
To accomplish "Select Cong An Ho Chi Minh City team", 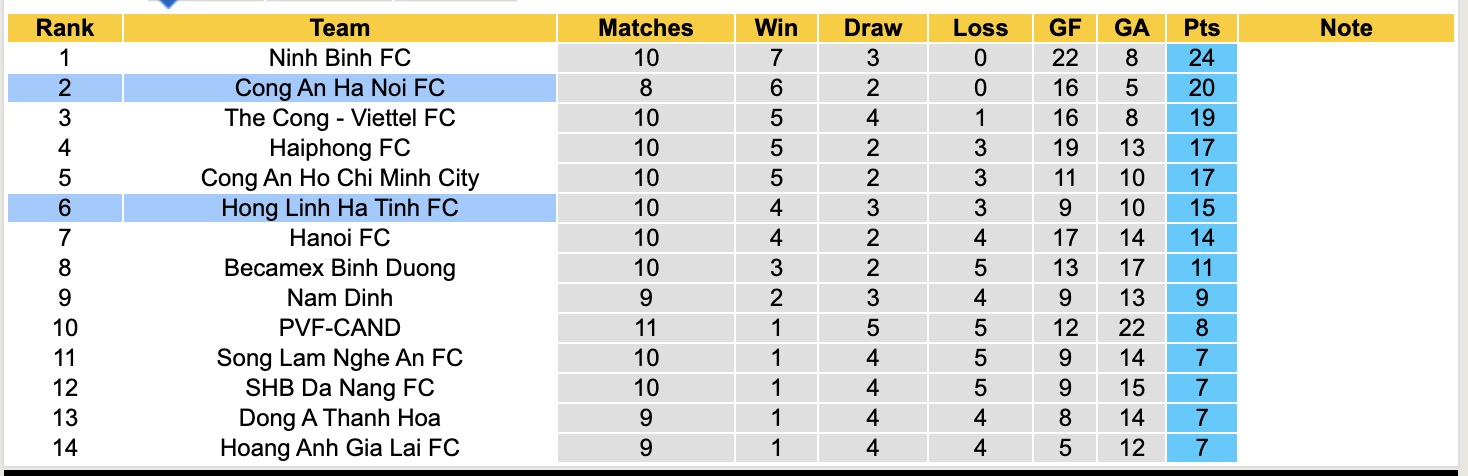I will click(x=340, y=178).
